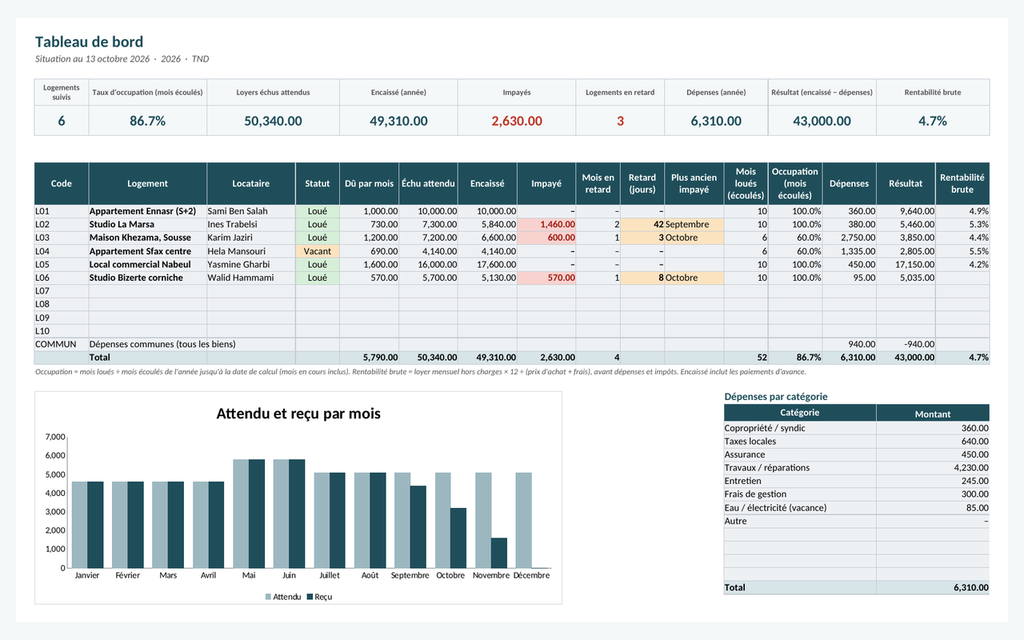
Task: Select tenant Yasmine Gharbi
Action: pyautogui.click(x=251, y=264)
